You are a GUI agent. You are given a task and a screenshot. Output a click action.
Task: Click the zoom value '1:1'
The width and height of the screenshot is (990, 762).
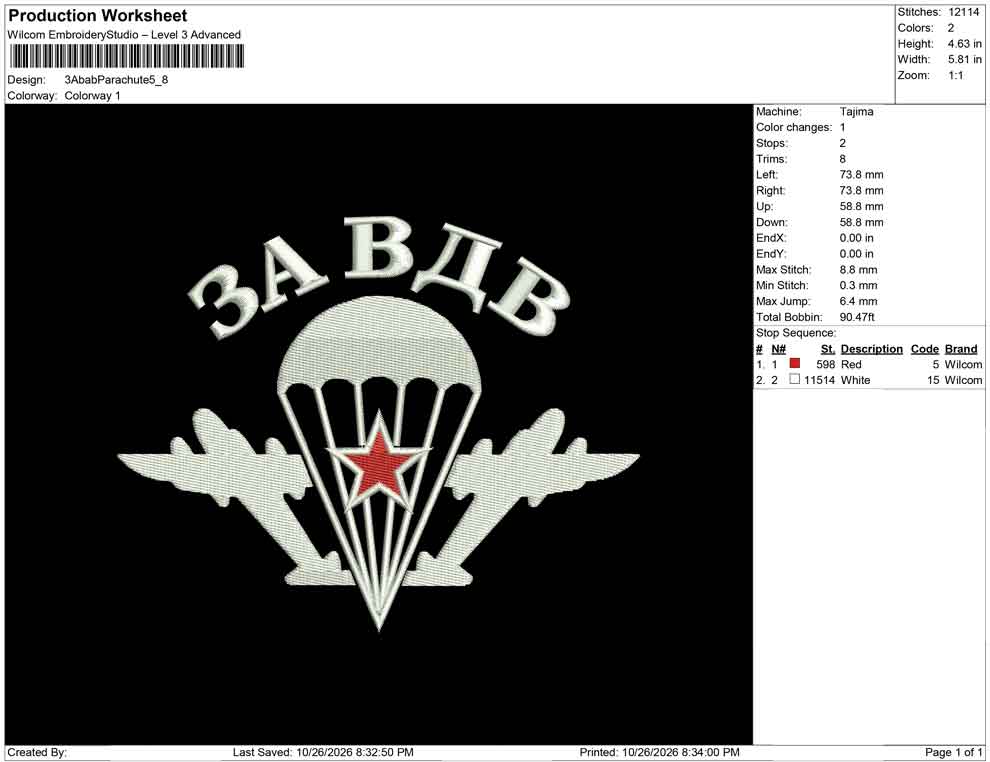tap(955, 75)
